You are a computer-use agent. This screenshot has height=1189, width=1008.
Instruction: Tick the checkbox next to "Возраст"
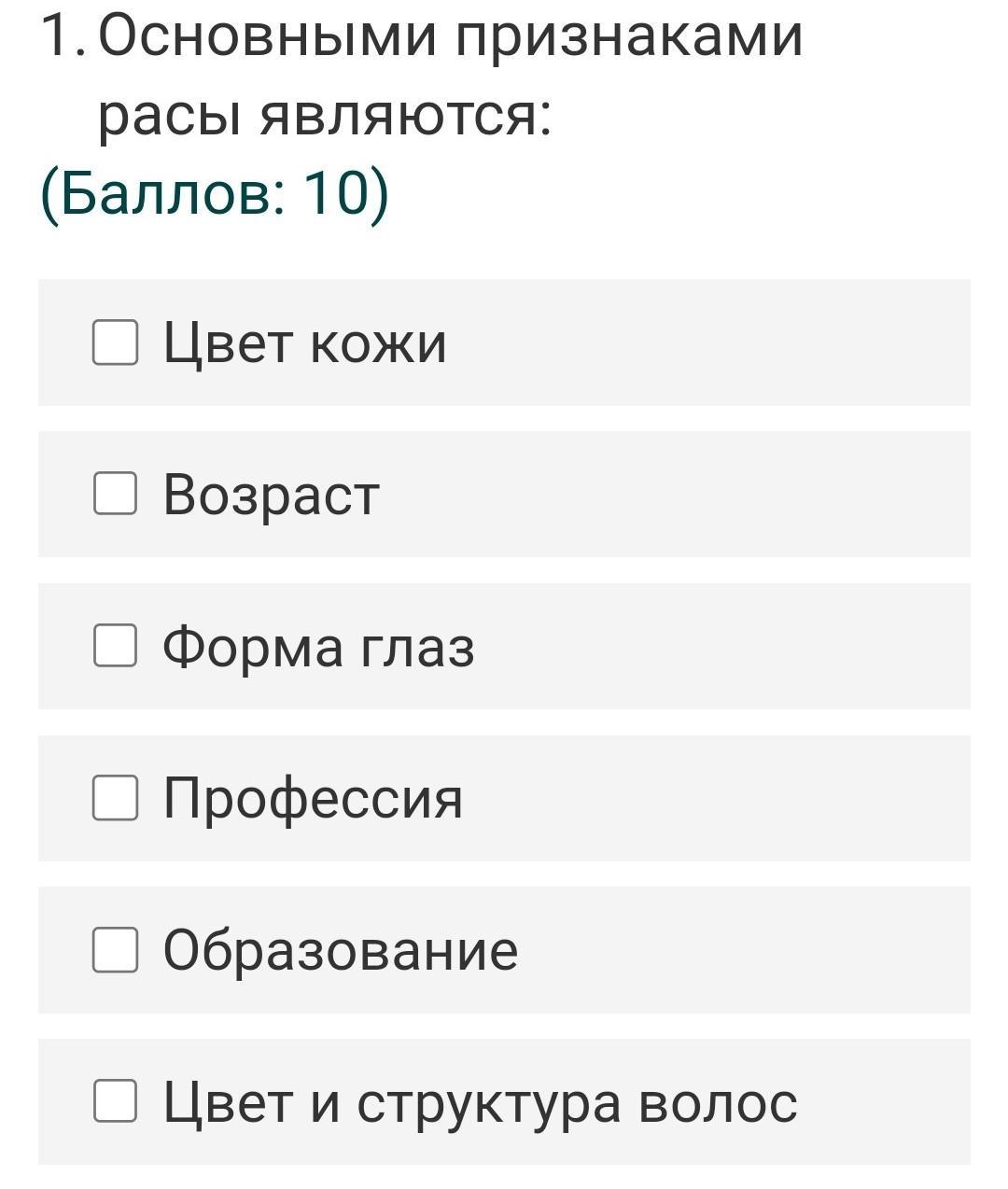pos(116,493)
